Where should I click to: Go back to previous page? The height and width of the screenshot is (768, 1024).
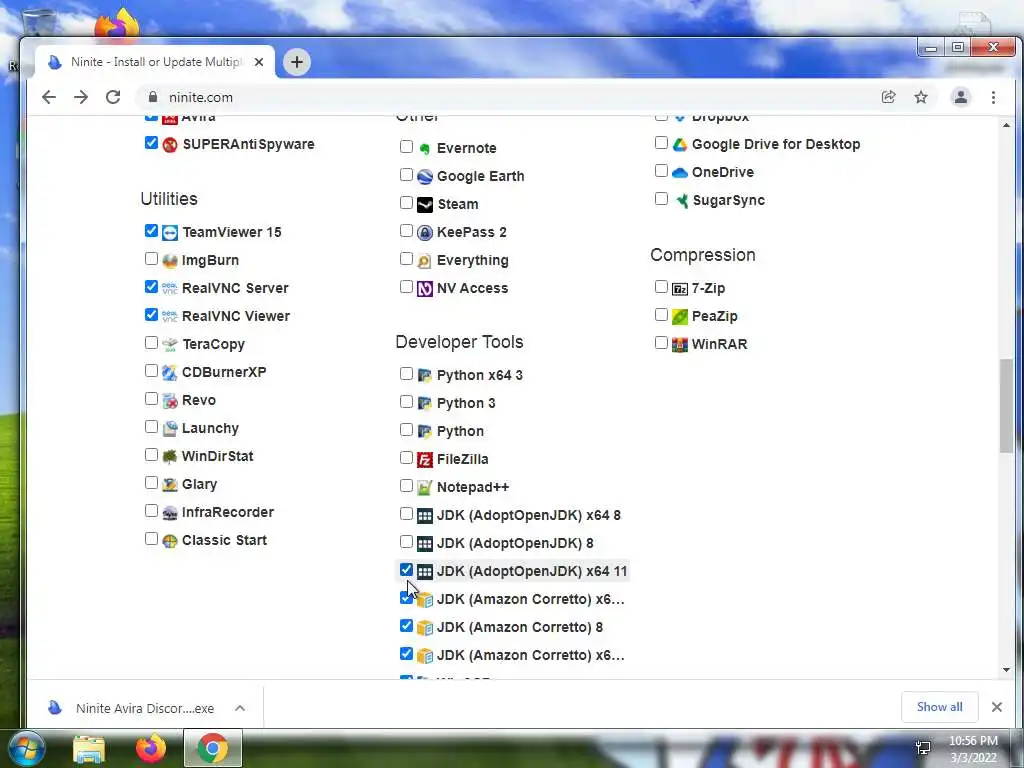(49, 97)
